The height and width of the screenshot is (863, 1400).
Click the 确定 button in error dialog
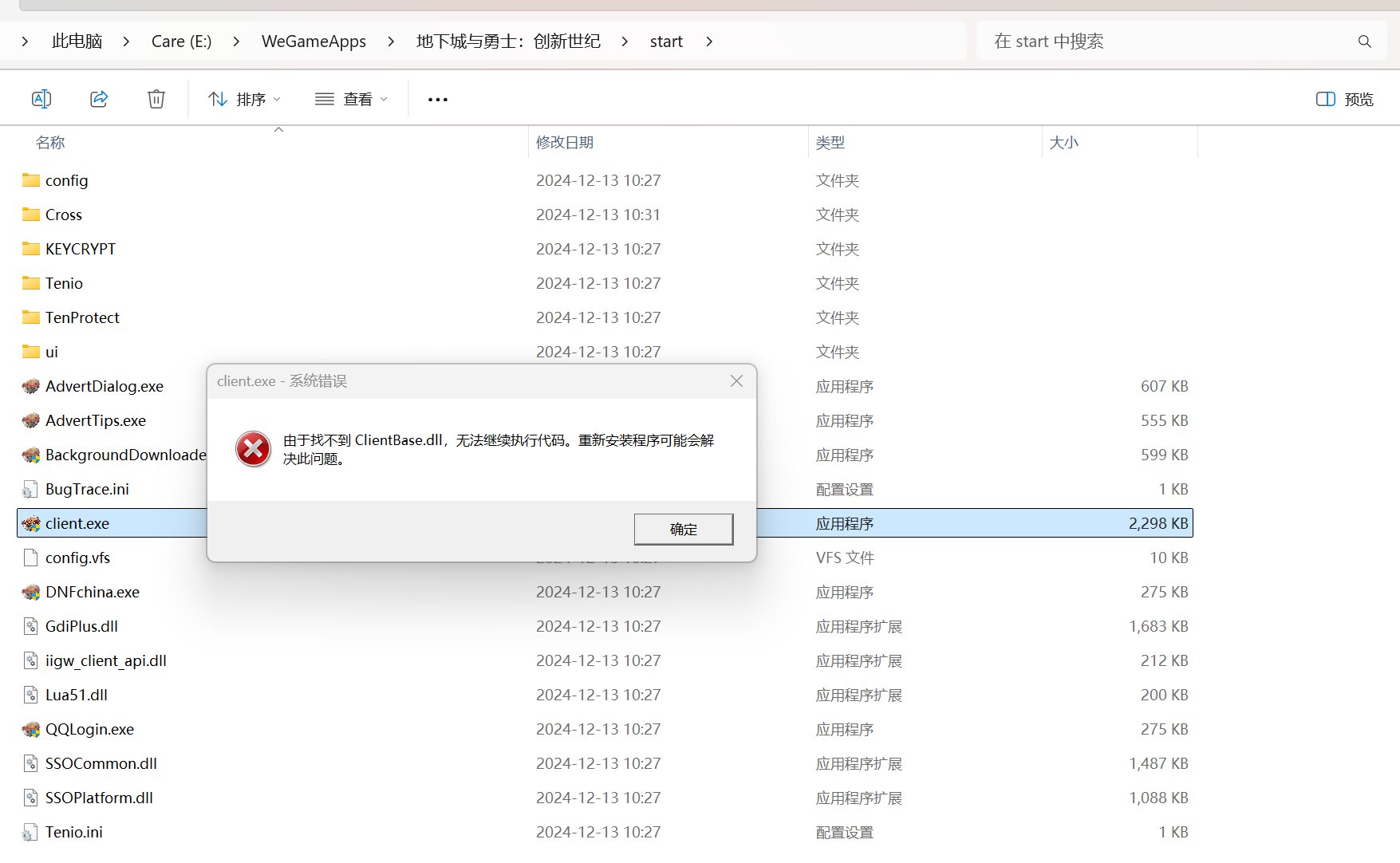click(683, 529)
